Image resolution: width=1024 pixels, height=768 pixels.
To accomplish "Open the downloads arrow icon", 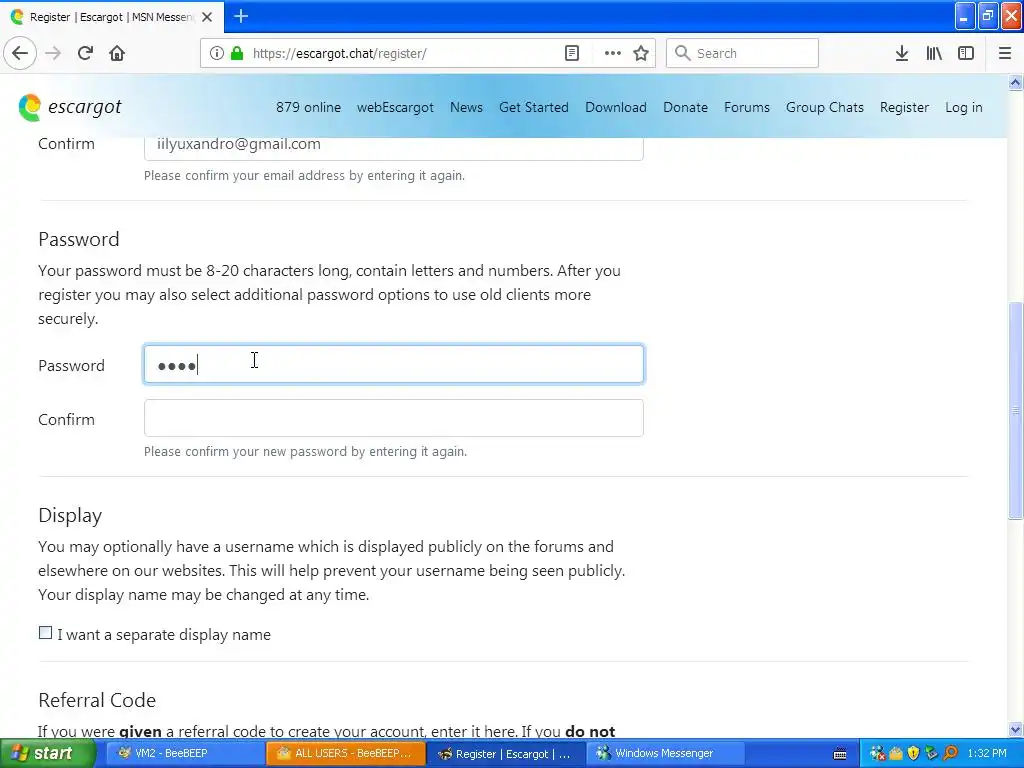I will click(901, 53).
